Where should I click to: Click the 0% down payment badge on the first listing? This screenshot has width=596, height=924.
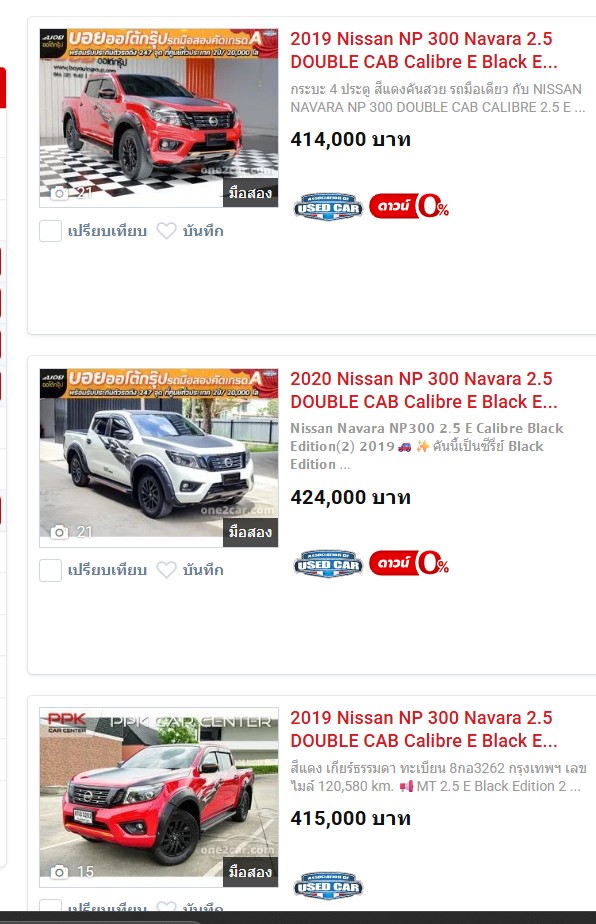coord(409,206)
